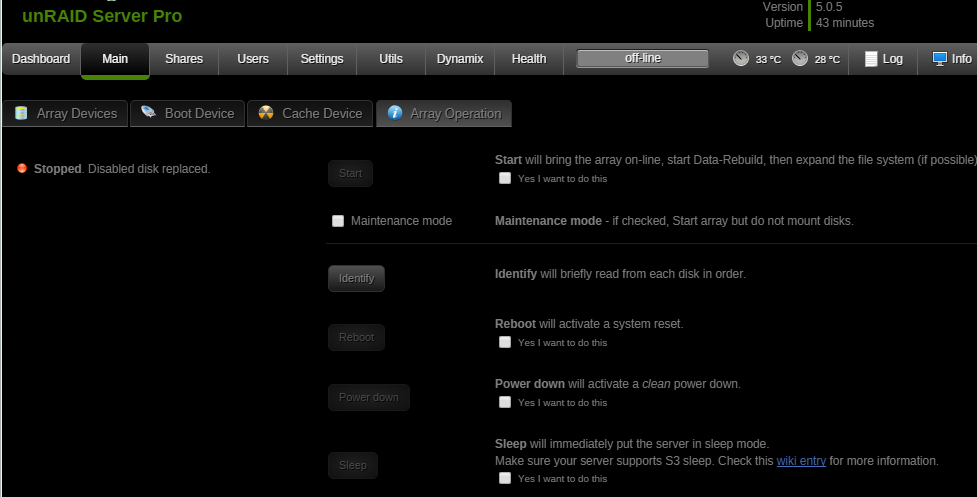Click the 'Identify will briefly read' description
Viewport: 977px width, 497px height.
[620, 273]
